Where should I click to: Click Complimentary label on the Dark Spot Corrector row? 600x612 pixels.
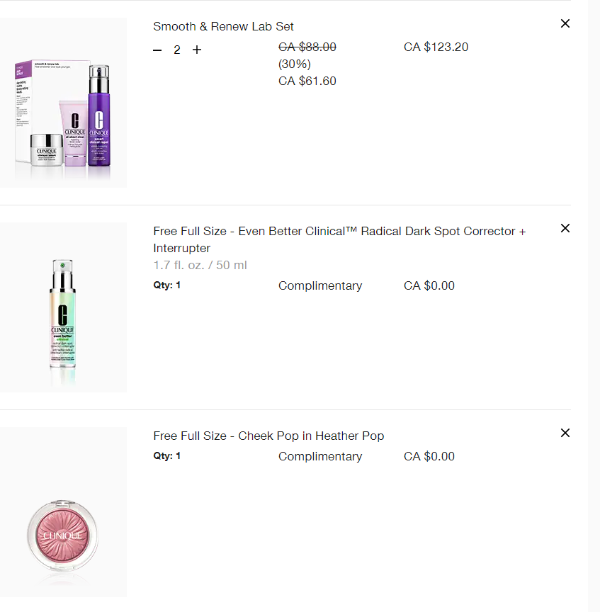point(320,286)
